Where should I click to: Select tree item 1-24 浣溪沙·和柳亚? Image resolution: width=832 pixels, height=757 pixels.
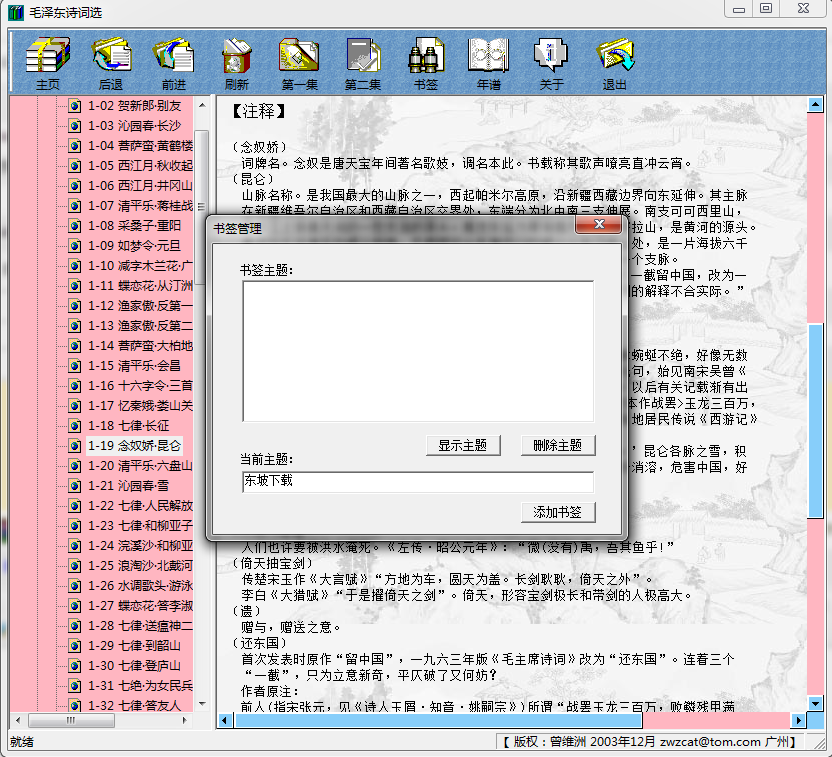pyautogui.click(x=140, y=546)
